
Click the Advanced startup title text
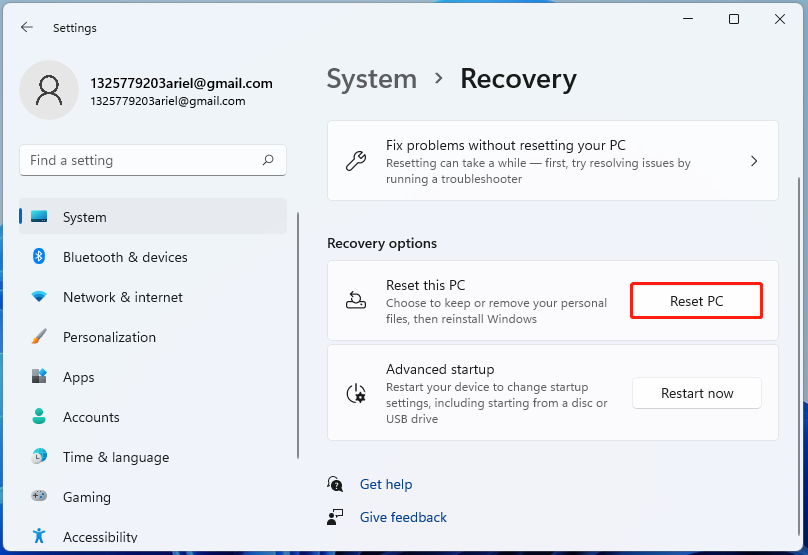[440, 369]
